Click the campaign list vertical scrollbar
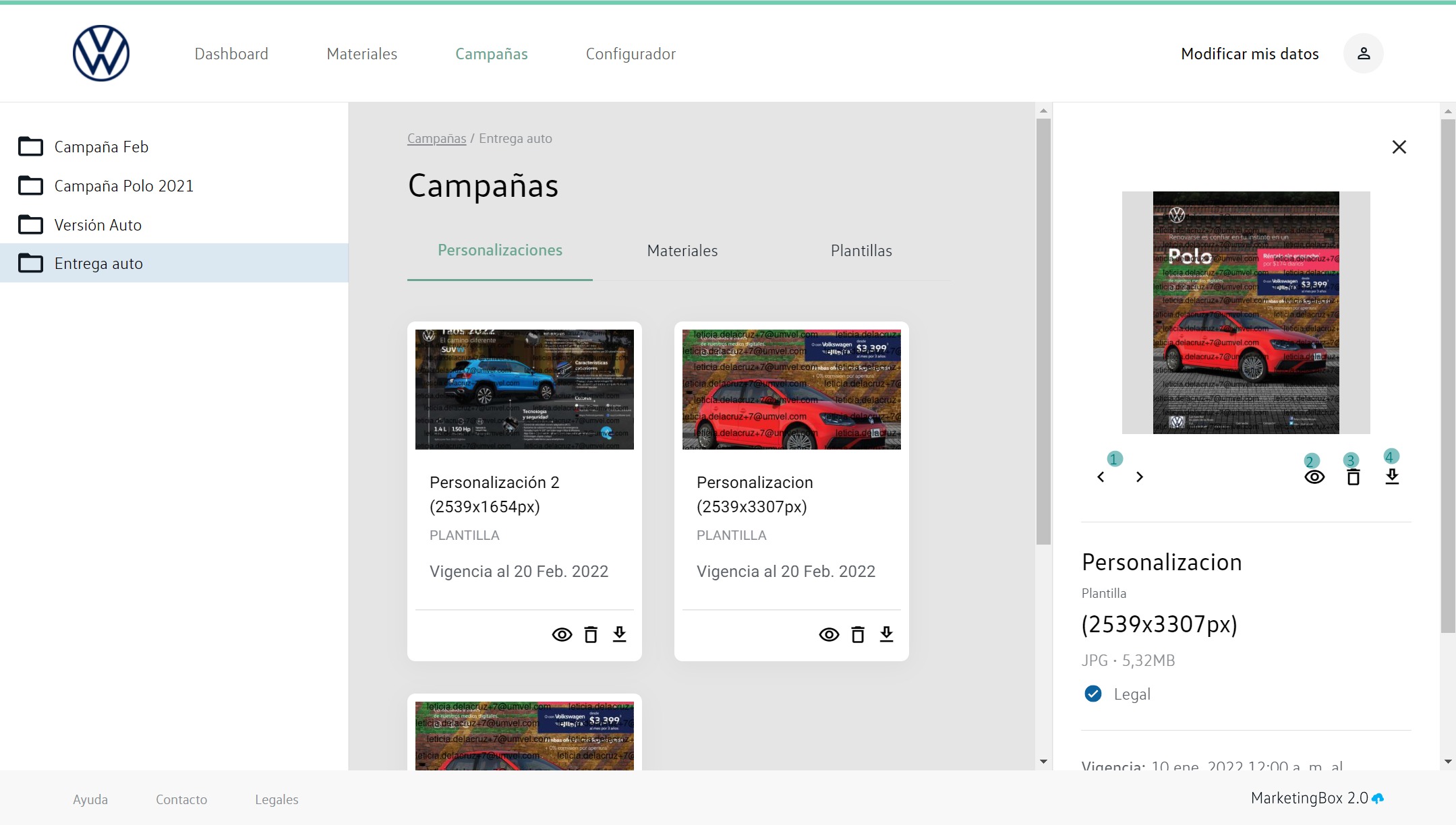This screenshot has width=1456, height=825. pos(1043,330)
